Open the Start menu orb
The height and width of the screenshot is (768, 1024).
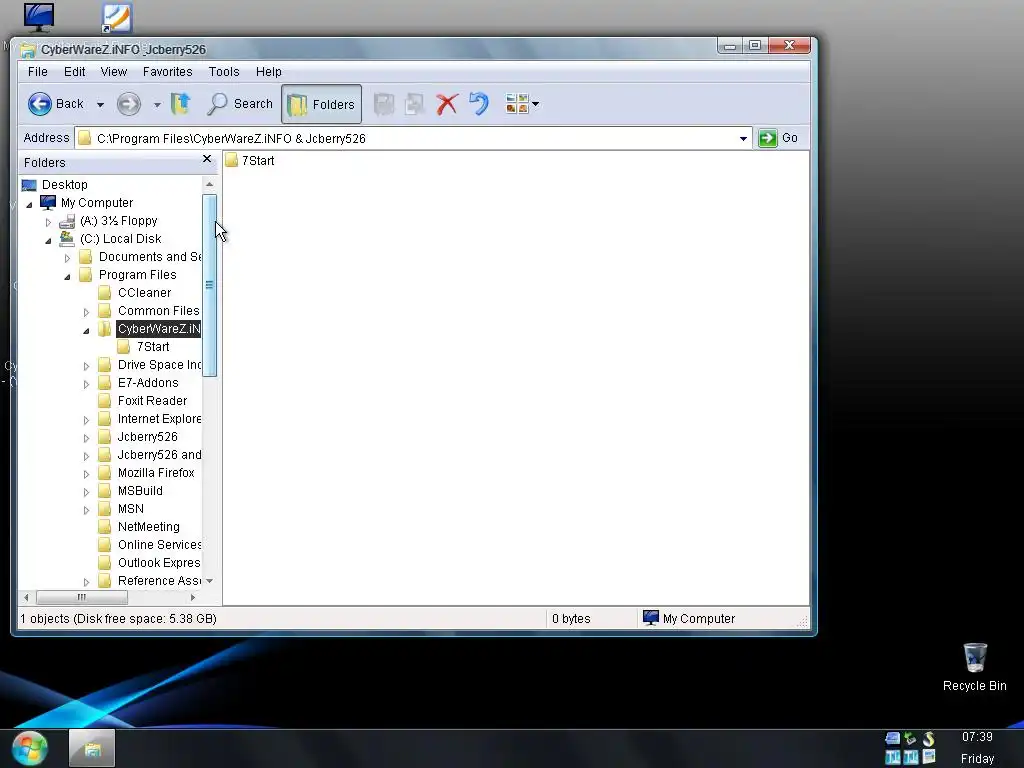29,748
